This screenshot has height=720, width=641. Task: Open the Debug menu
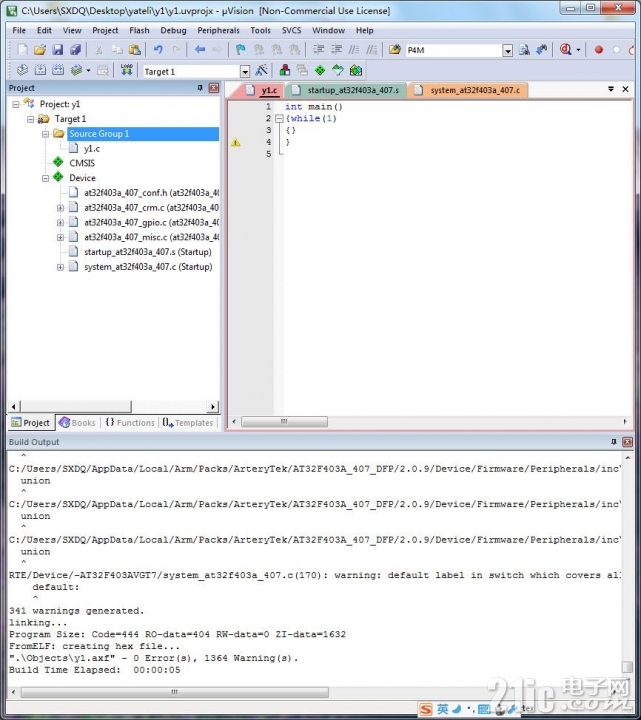coord(173,30)
